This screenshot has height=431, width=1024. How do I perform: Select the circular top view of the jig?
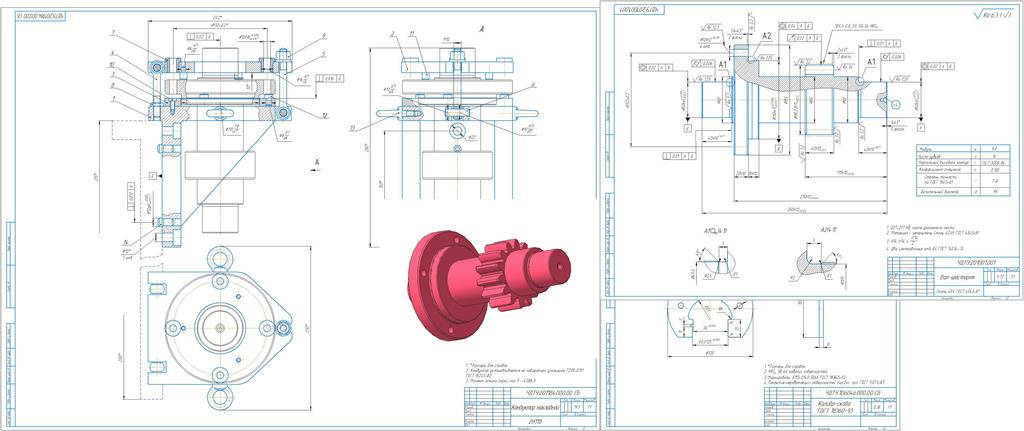(221, 327)
